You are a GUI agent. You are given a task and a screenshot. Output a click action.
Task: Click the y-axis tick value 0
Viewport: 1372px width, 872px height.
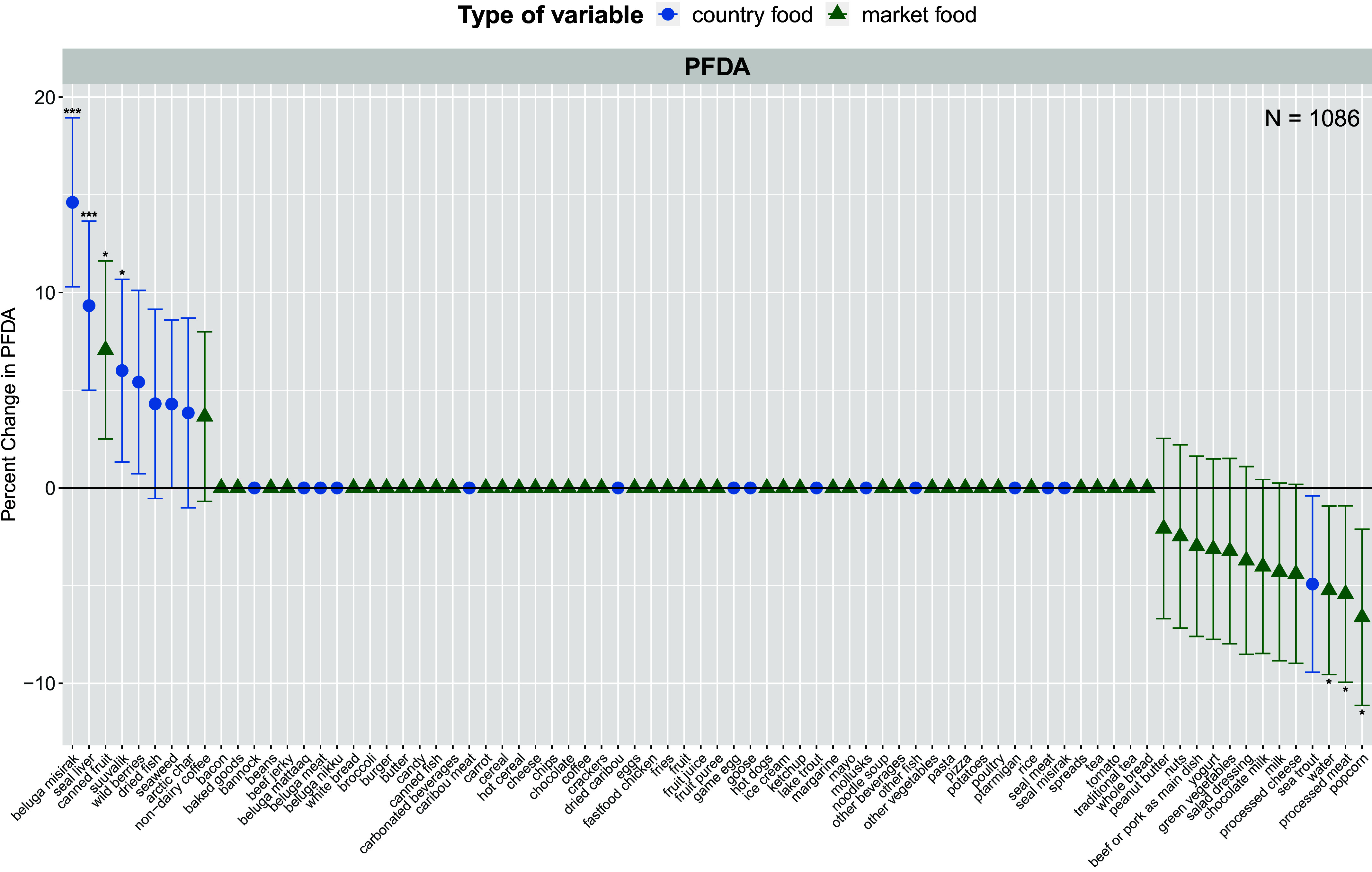click(x=50, y=488)
